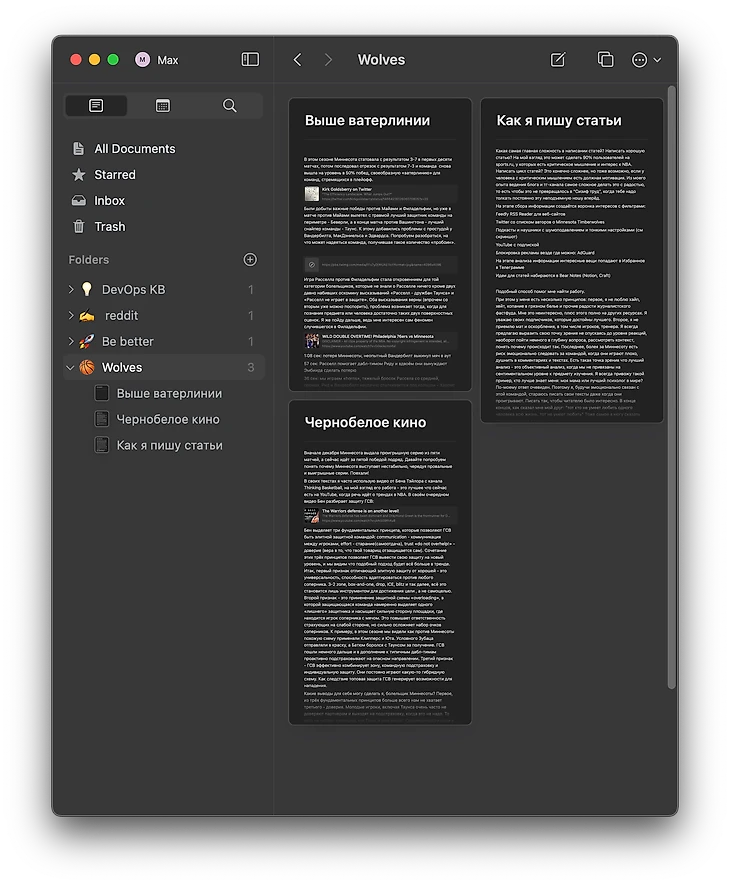The width and height of the screenshot is (730, 885).
Task: Open the Trash
Action: coord(164,226)
